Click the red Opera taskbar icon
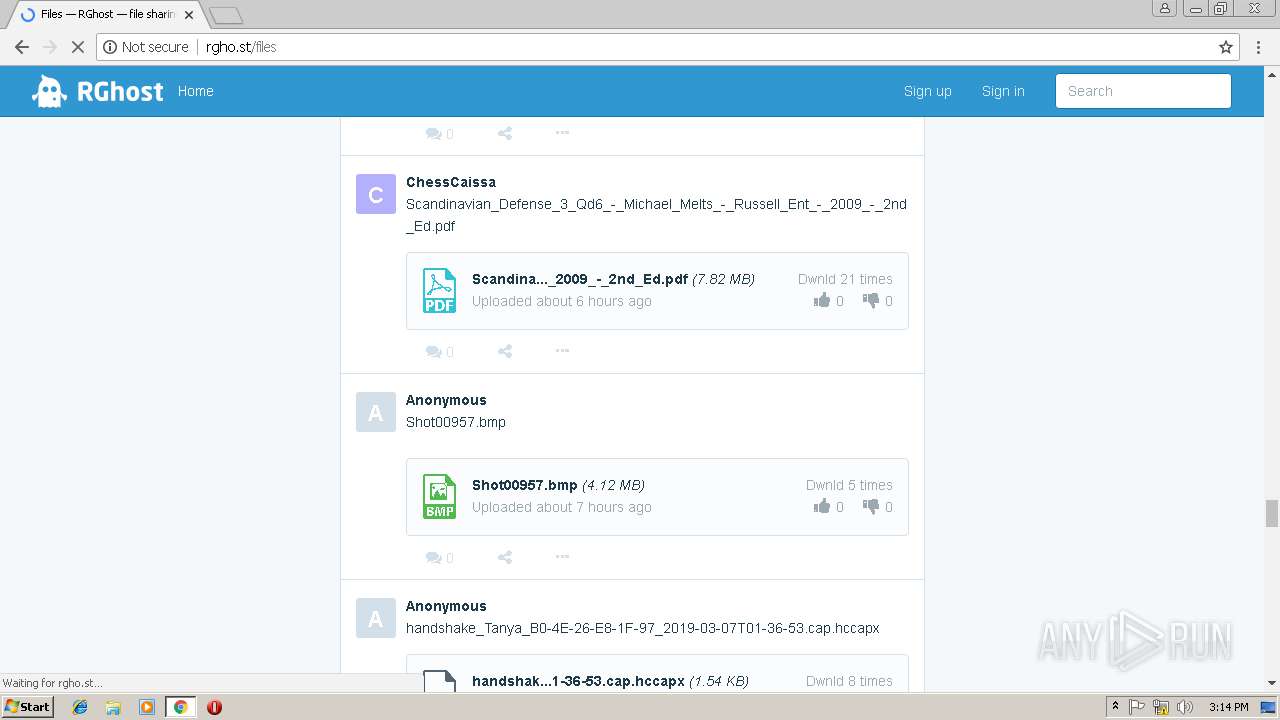The width and height of the screenshot is (1280, 720). tap(214, 707)
